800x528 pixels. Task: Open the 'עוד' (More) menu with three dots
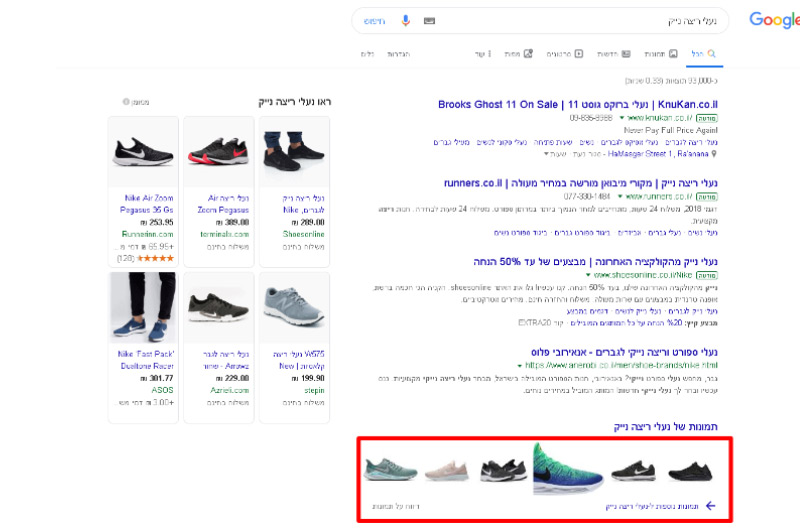pyautogui.click(x=483, y=54)
